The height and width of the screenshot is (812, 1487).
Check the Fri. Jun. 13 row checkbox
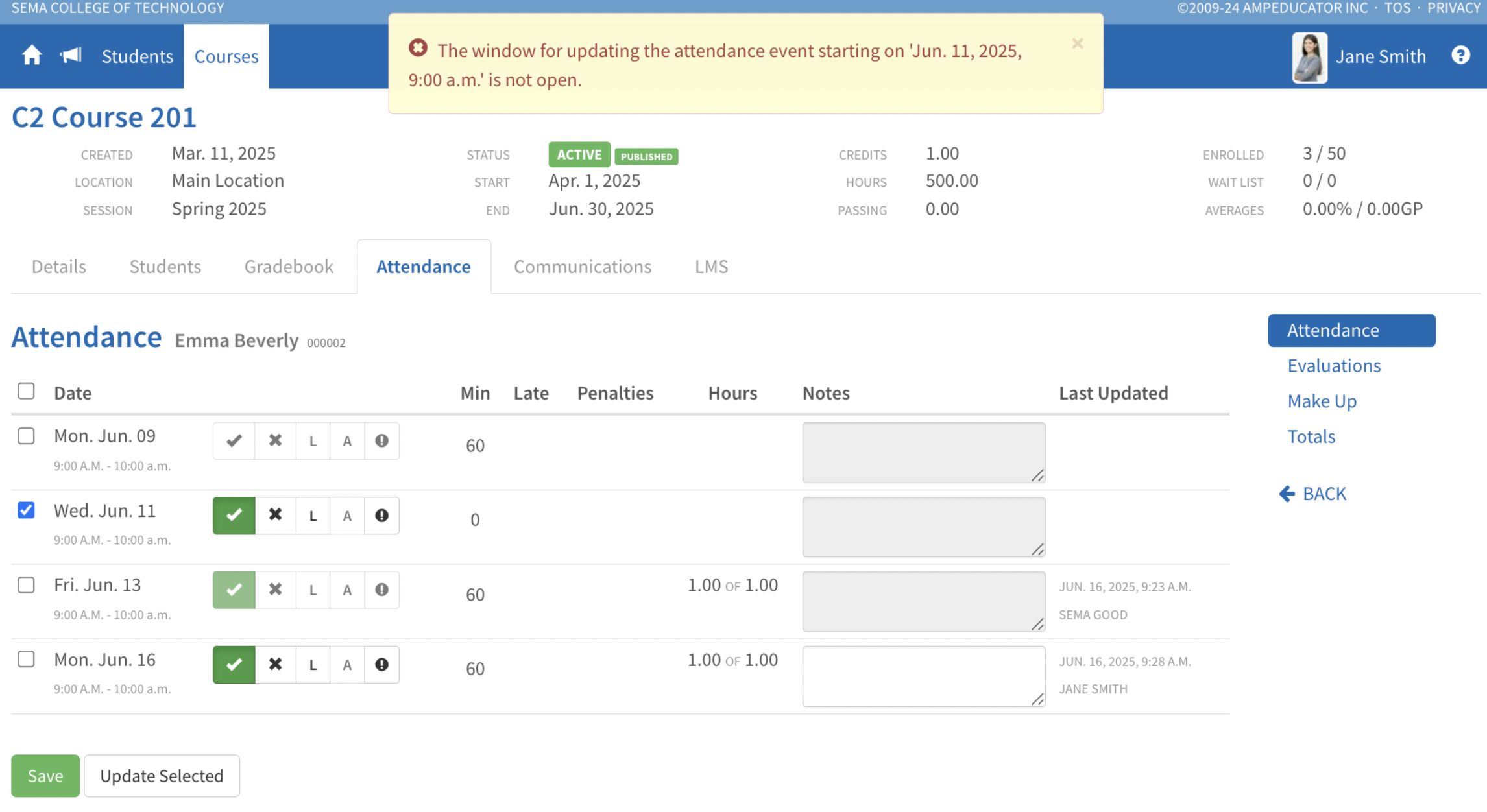point(26,585)
